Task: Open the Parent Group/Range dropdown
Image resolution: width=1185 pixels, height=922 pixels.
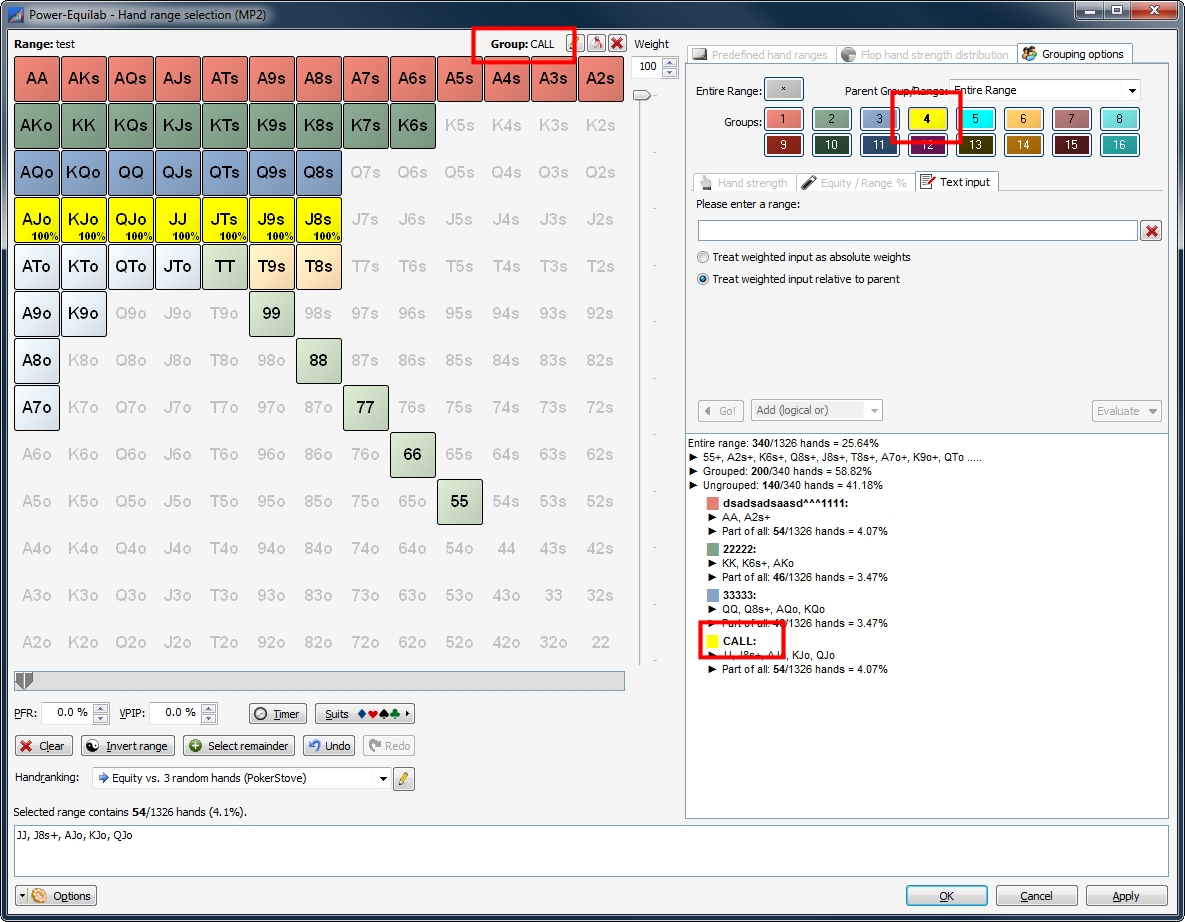Action: [1131, 89]
